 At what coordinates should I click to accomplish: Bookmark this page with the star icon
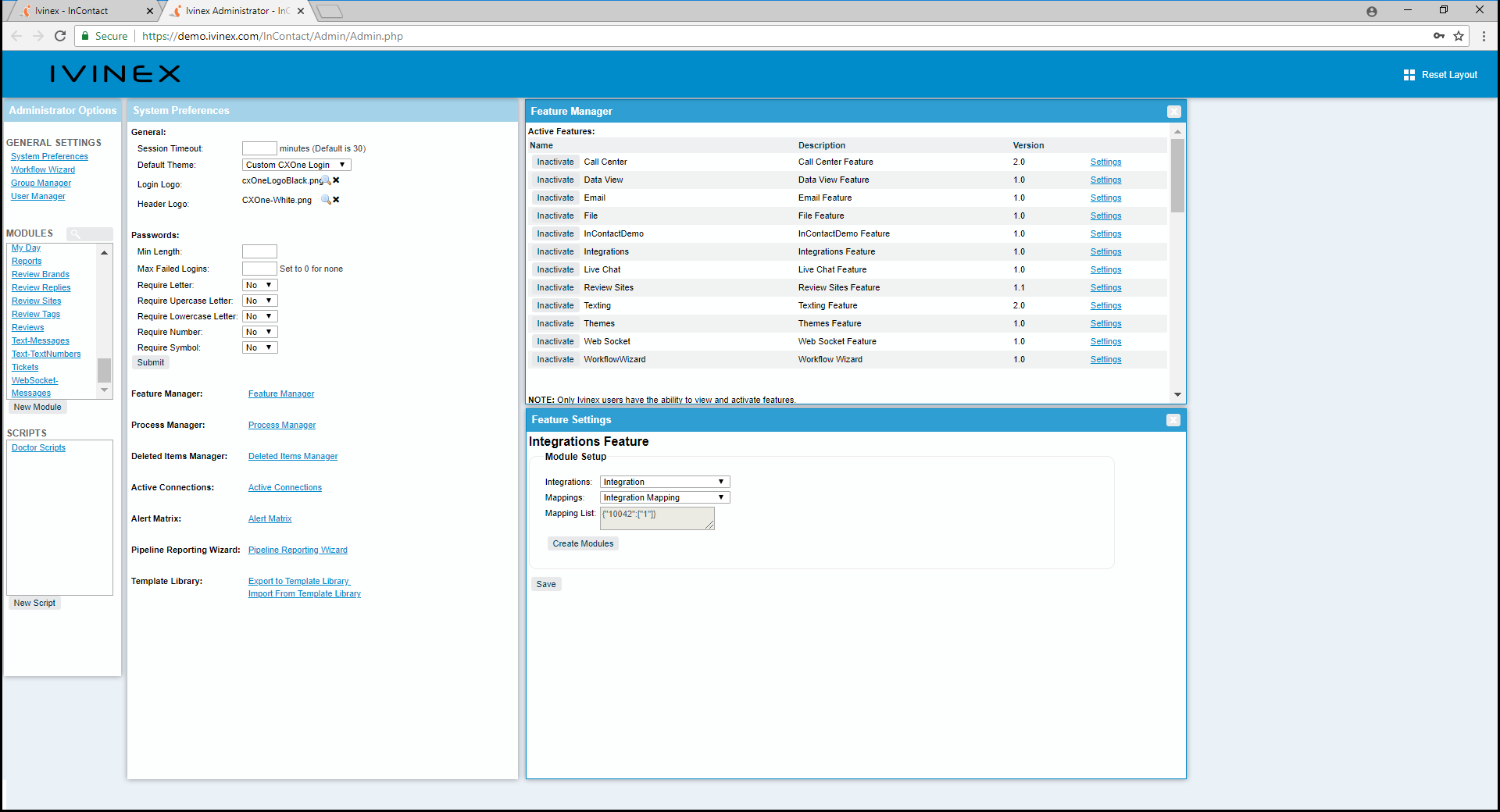[1458, 36]
